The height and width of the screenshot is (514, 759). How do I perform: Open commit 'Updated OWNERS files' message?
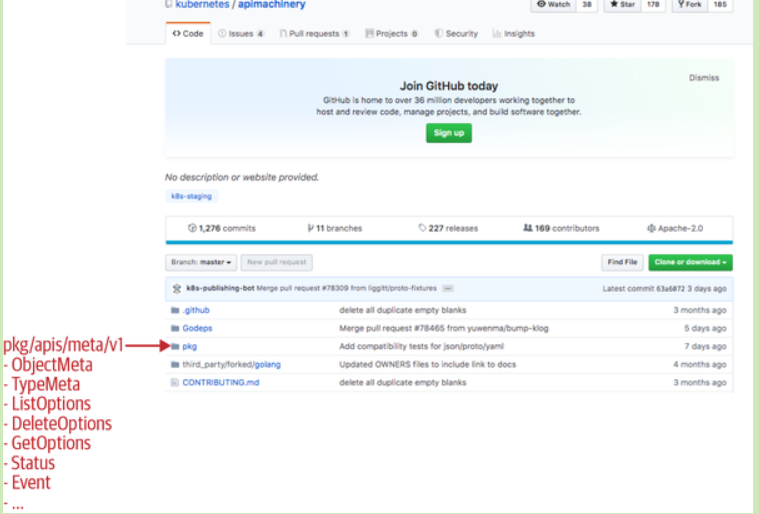tap(427, 364)
